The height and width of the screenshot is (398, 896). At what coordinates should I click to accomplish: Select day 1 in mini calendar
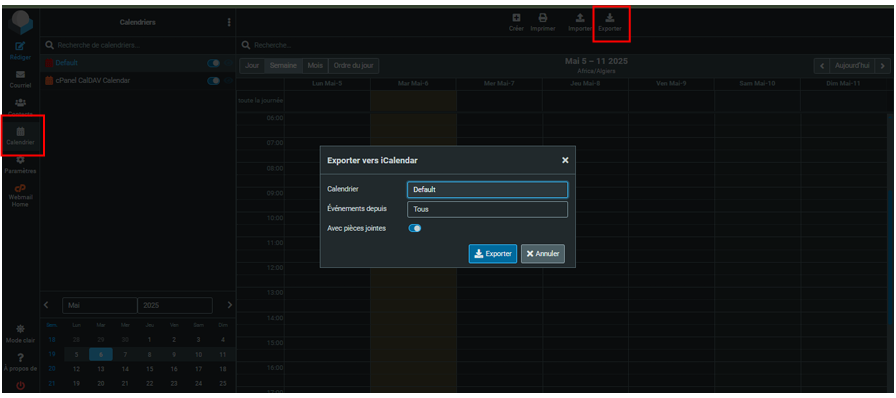[x=150, y=340]
